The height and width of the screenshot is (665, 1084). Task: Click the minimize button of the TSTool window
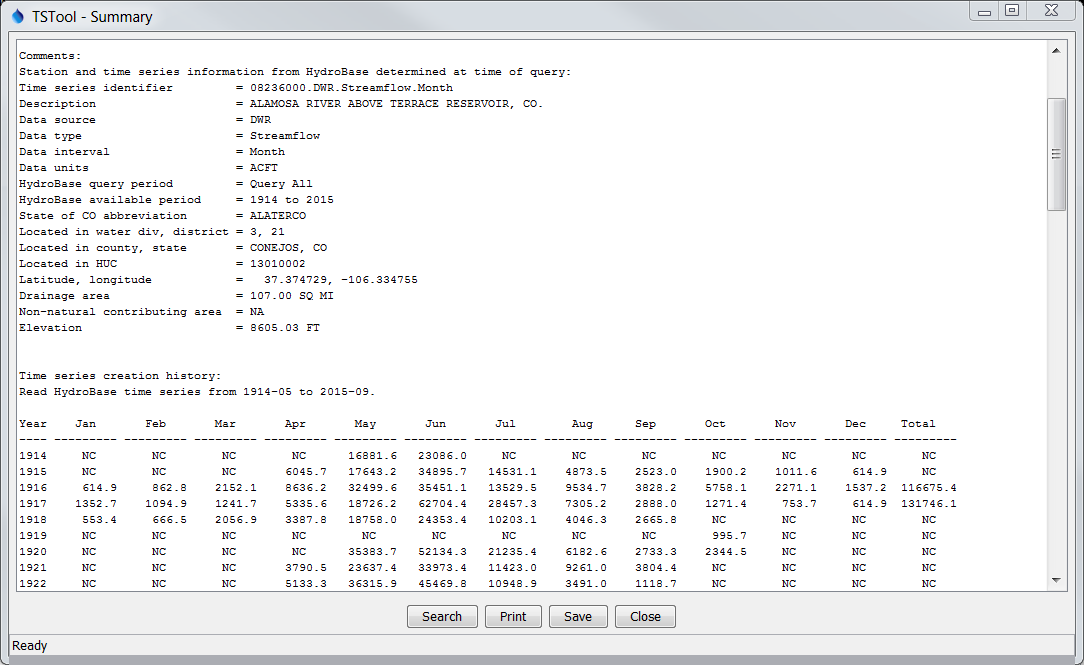[x=983, y=10]
